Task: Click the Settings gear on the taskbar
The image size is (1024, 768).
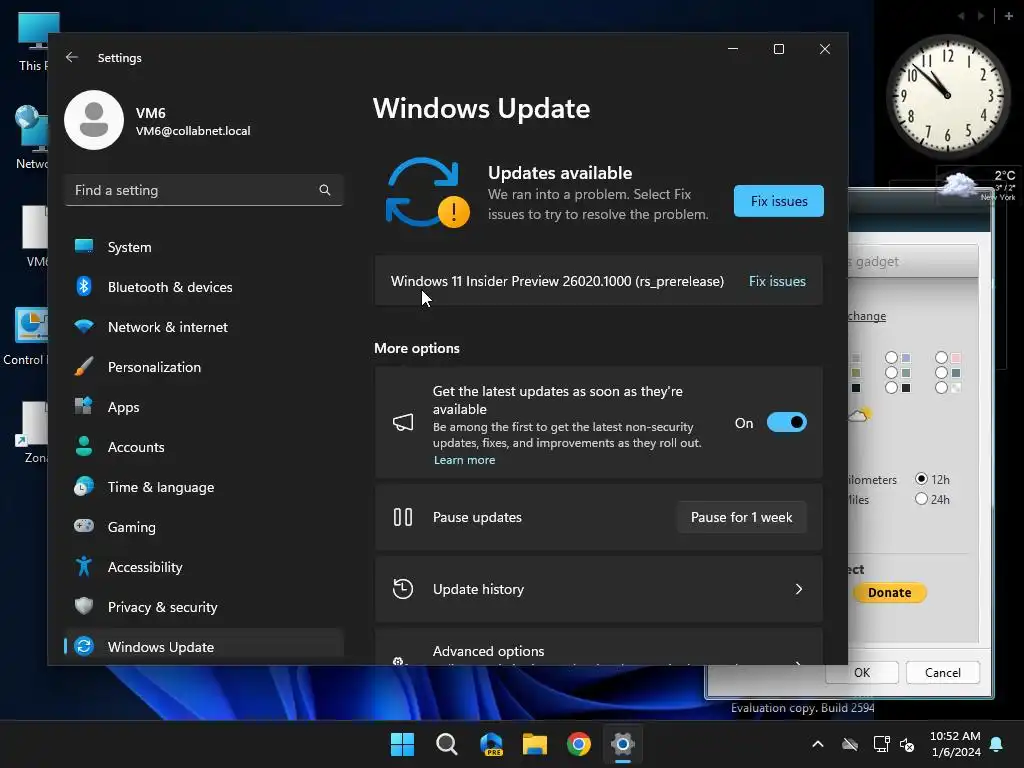Action: (623, 744)
